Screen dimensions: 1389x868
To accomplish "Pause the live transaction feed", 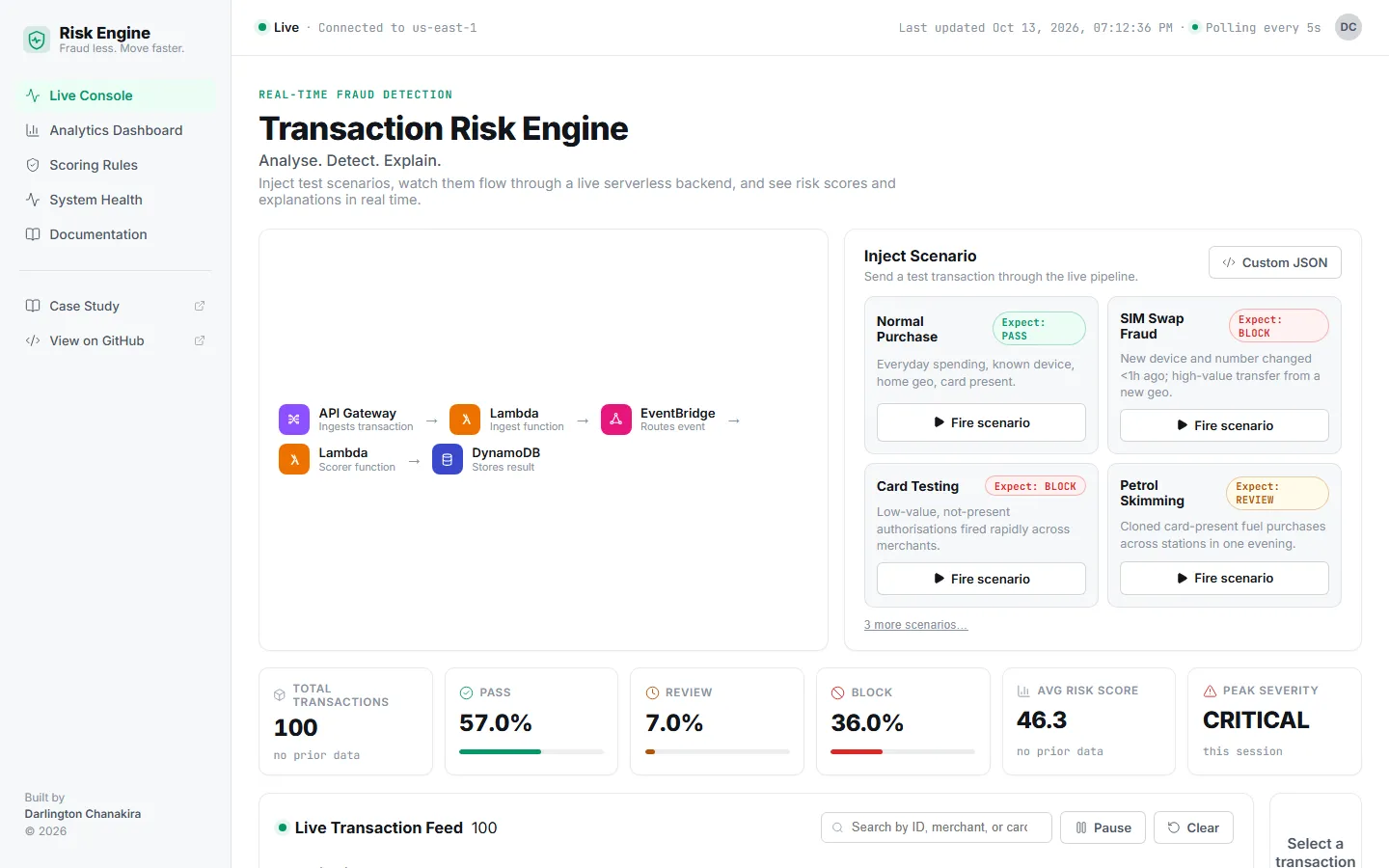I will [x=1103, y=827].
